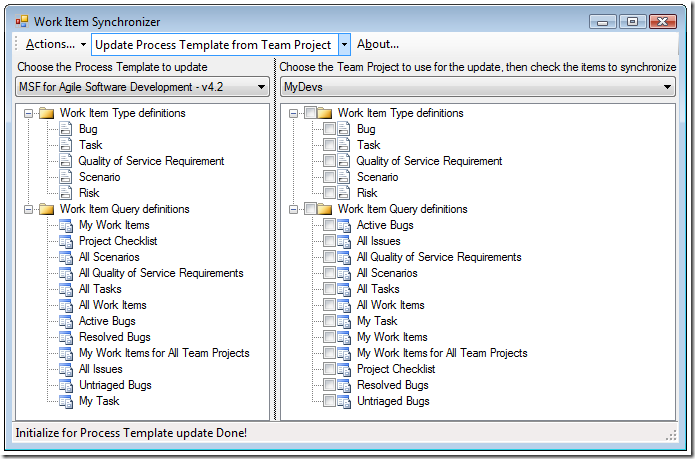Image resolution: width=695 pixels, height=459 pixels.
Task: Open the Process Template dropdown showing MSF for Agile
Action: (x=142, y=87)
